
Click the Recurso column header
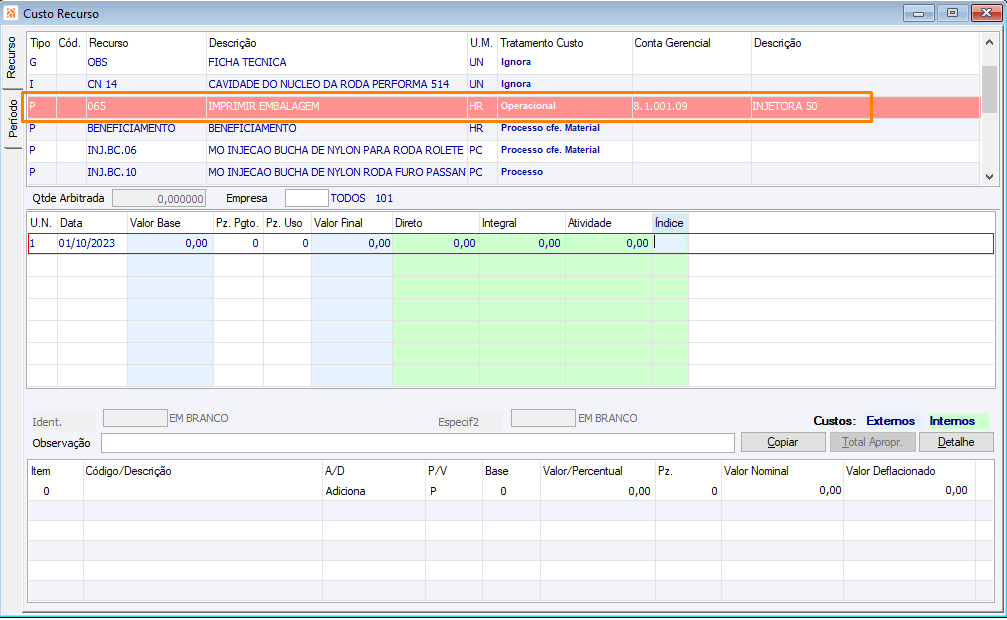pos(109,43)
